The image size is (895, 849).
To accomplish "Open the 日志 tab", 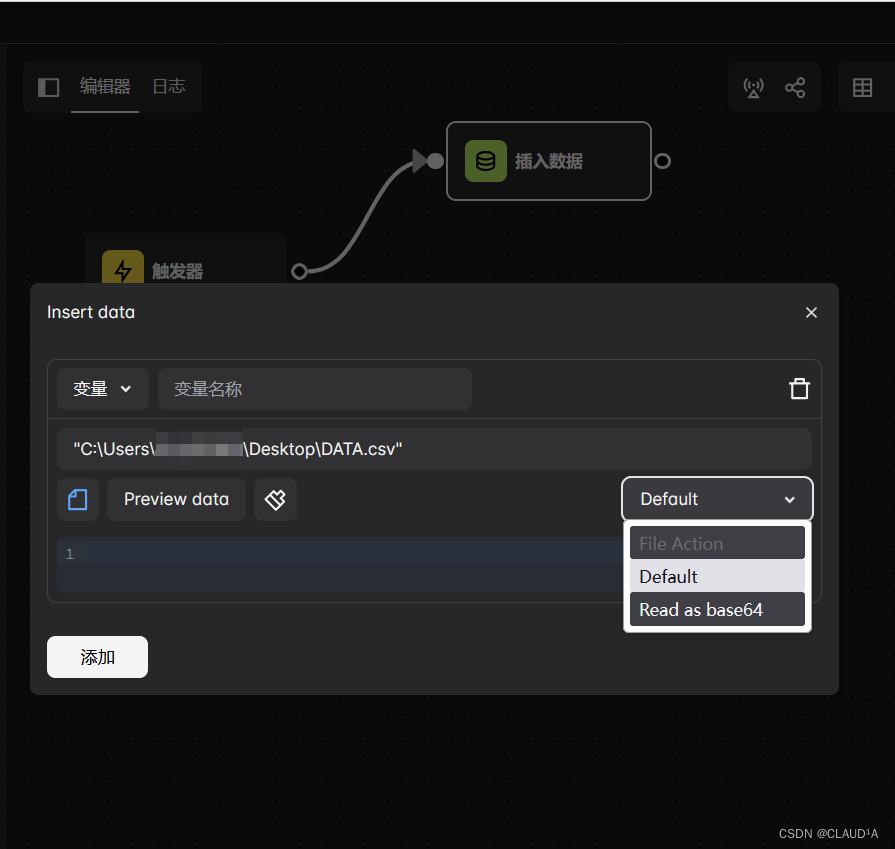I will coord(168,87).
